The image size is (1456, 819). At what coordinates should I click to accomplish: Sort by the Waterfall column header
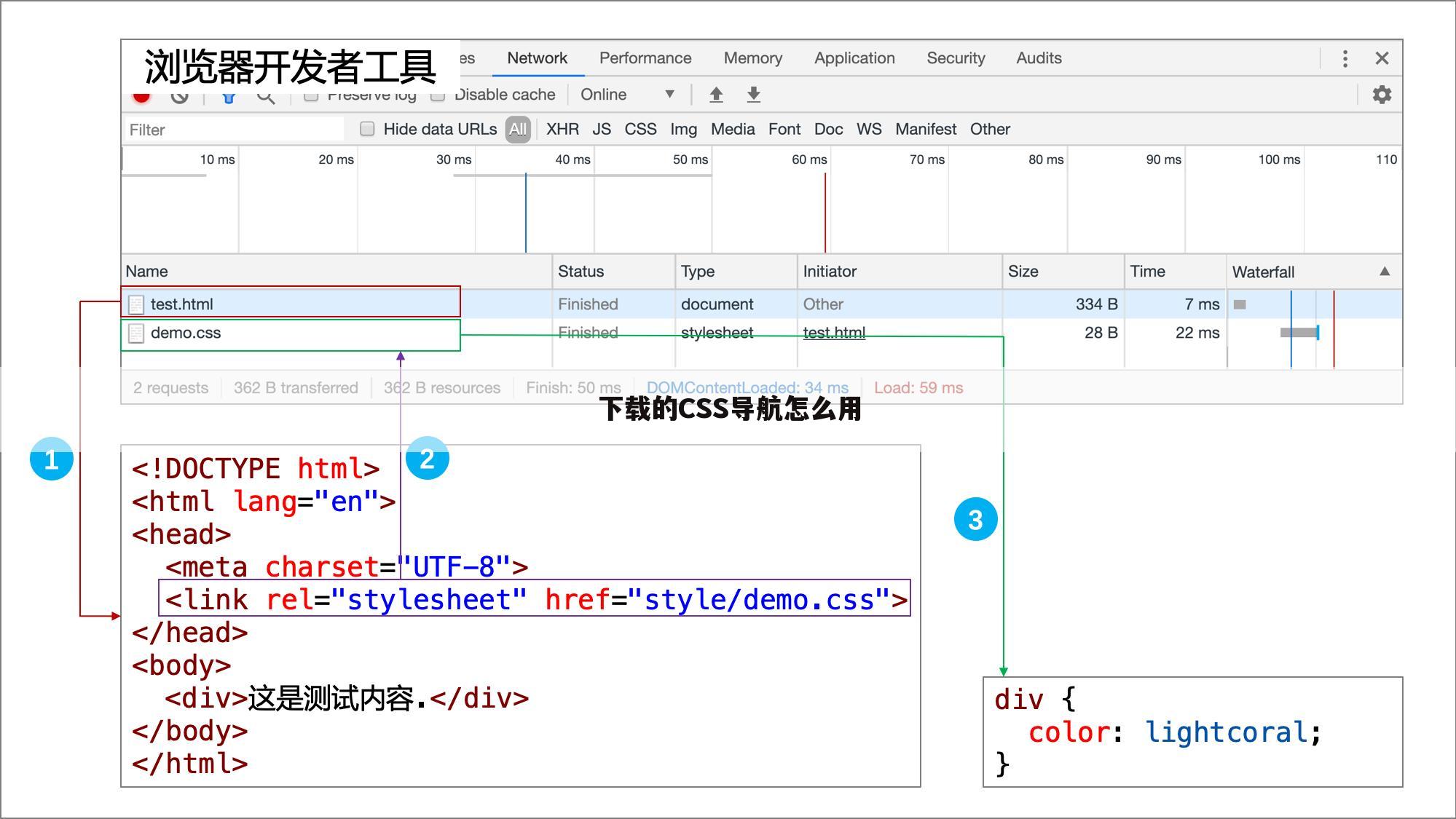[1315, 272]
